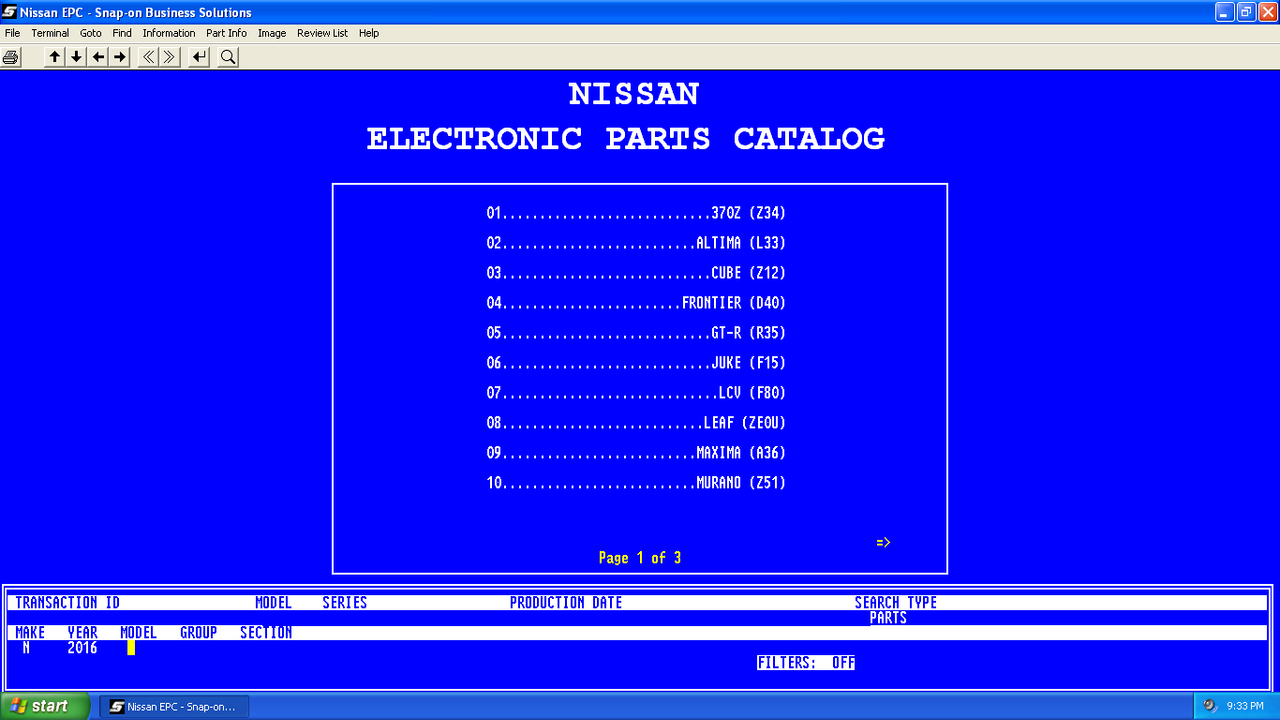Click the SECTION column label
Image resolution: width=1280 pixels, height=720 pixels.
[266, 633]
